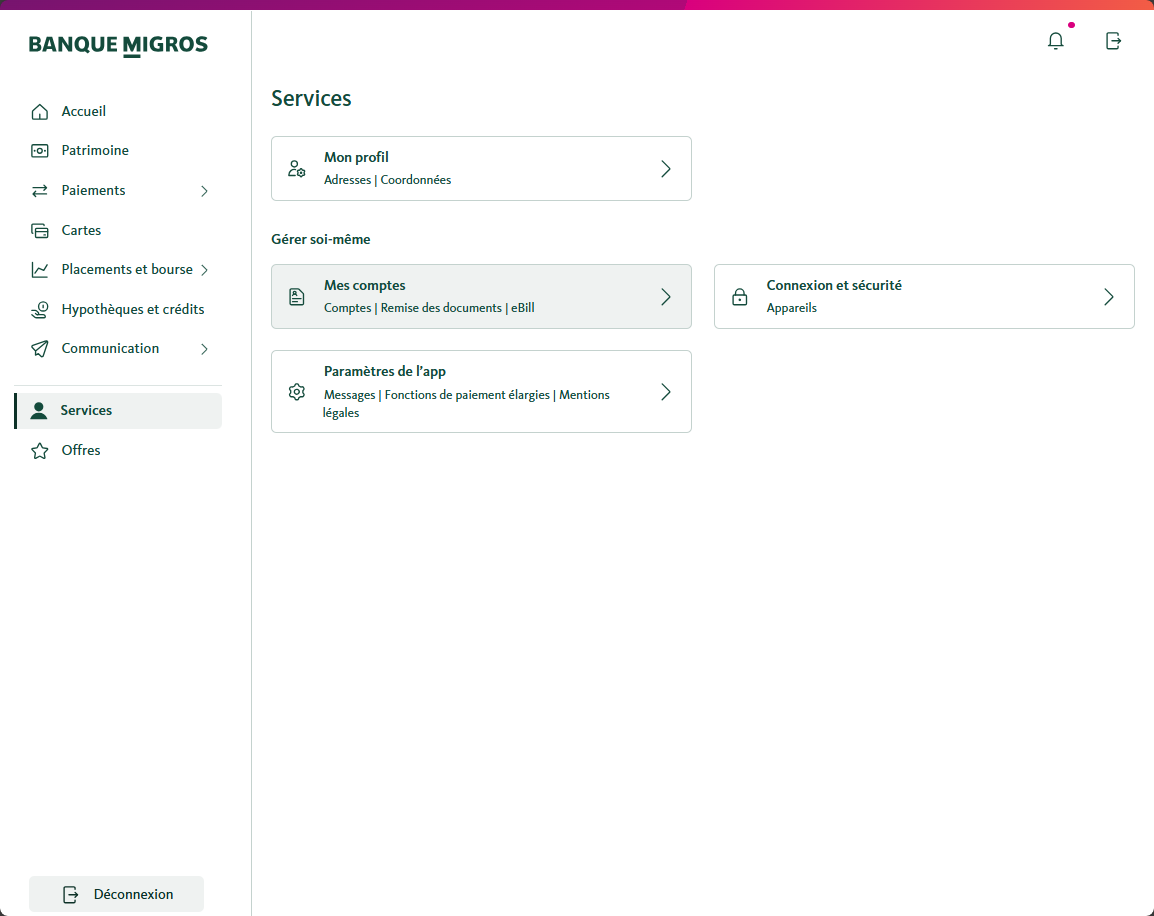
Task: Expand the Placements et bourse chevron
Action: tap(204, 270)
